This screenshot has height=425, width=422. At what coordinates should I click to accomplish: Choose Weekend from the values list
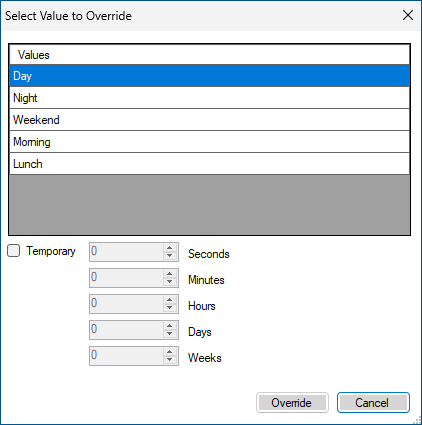209,120
